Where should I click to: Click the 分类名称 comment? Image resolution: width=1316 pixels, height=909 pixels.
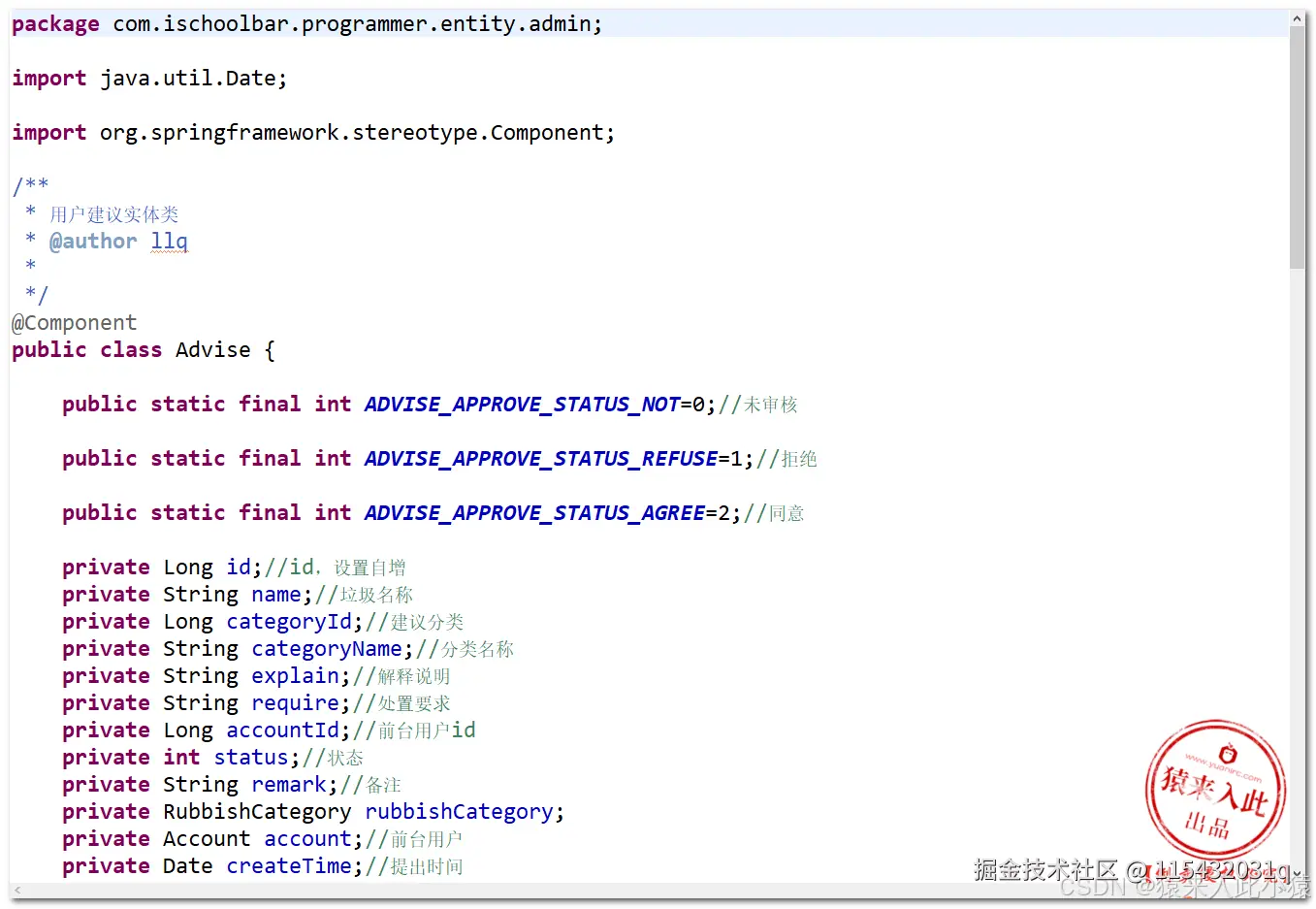(x=465, y=649)
